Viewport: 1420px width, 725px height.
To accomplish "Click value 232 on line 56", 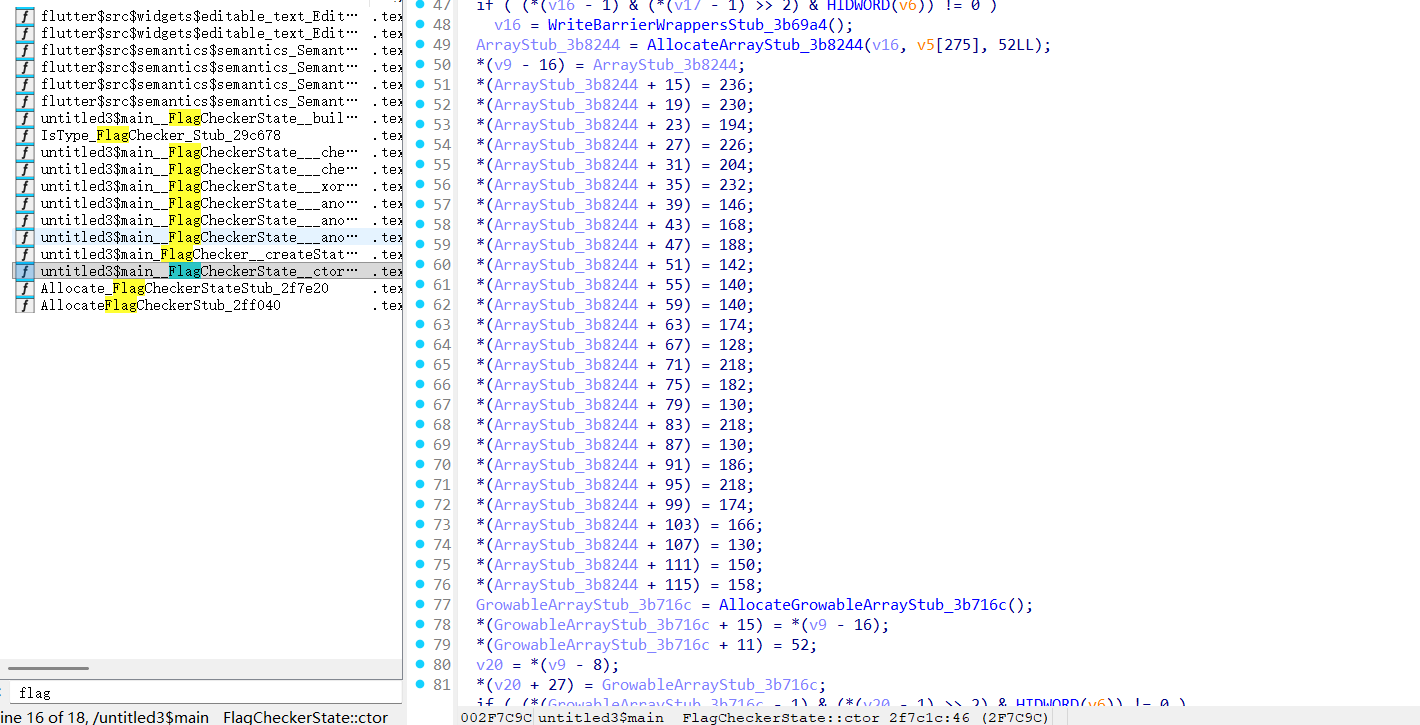I will click(732, 185).
